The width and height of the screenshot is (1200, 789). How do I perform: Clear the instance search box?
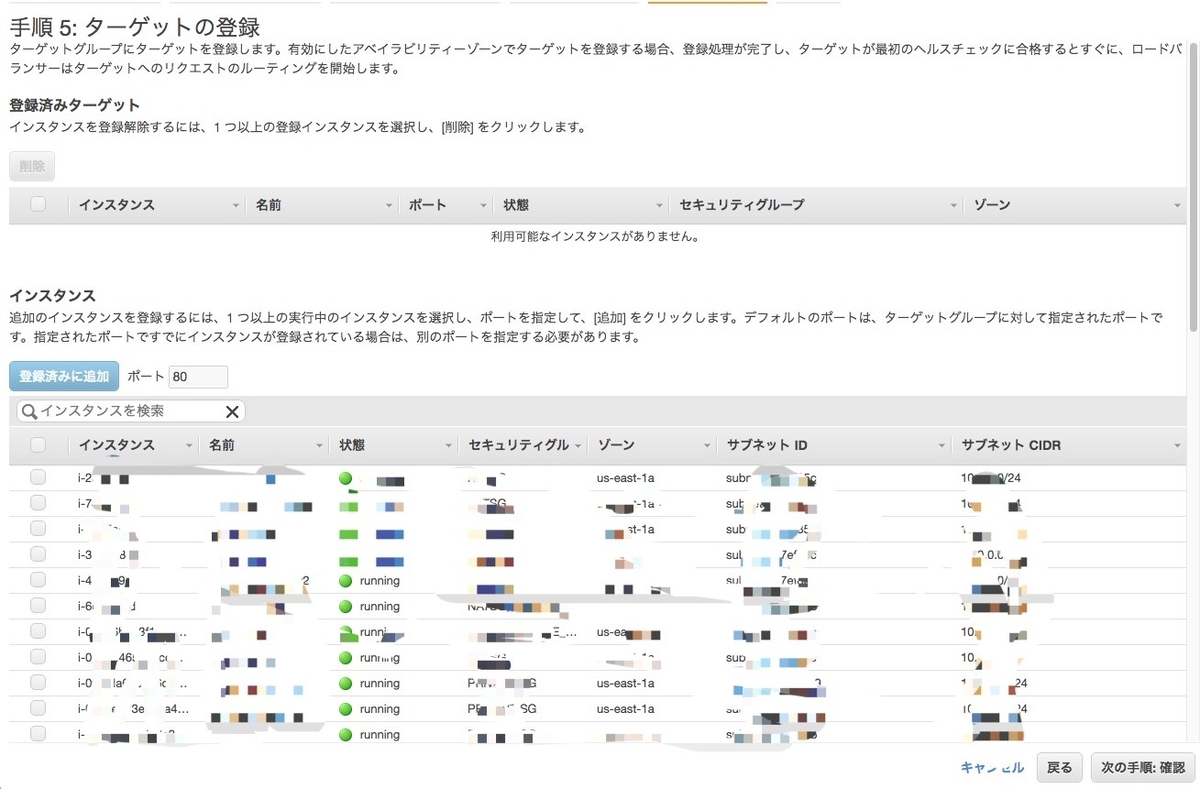pos(232,410)
